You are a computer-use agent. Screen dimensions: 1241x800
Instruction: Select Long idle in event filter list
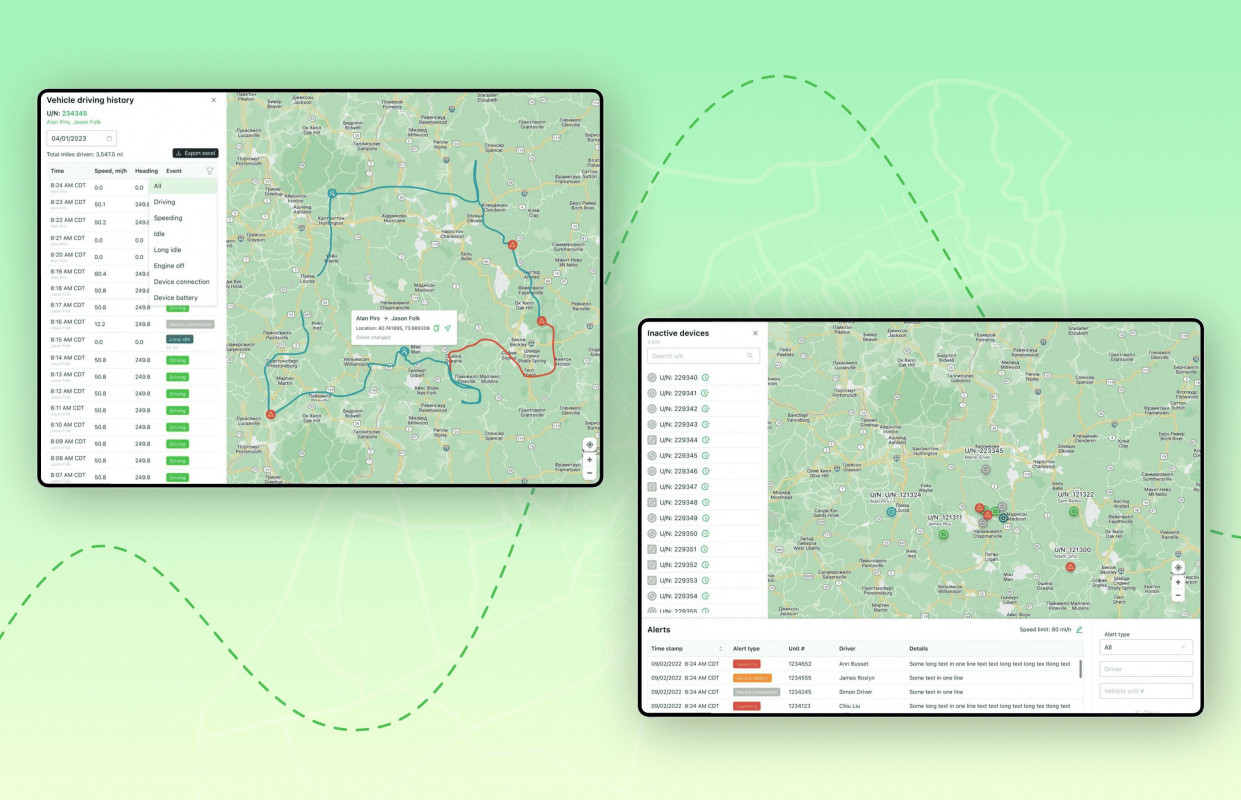point(167,250)
